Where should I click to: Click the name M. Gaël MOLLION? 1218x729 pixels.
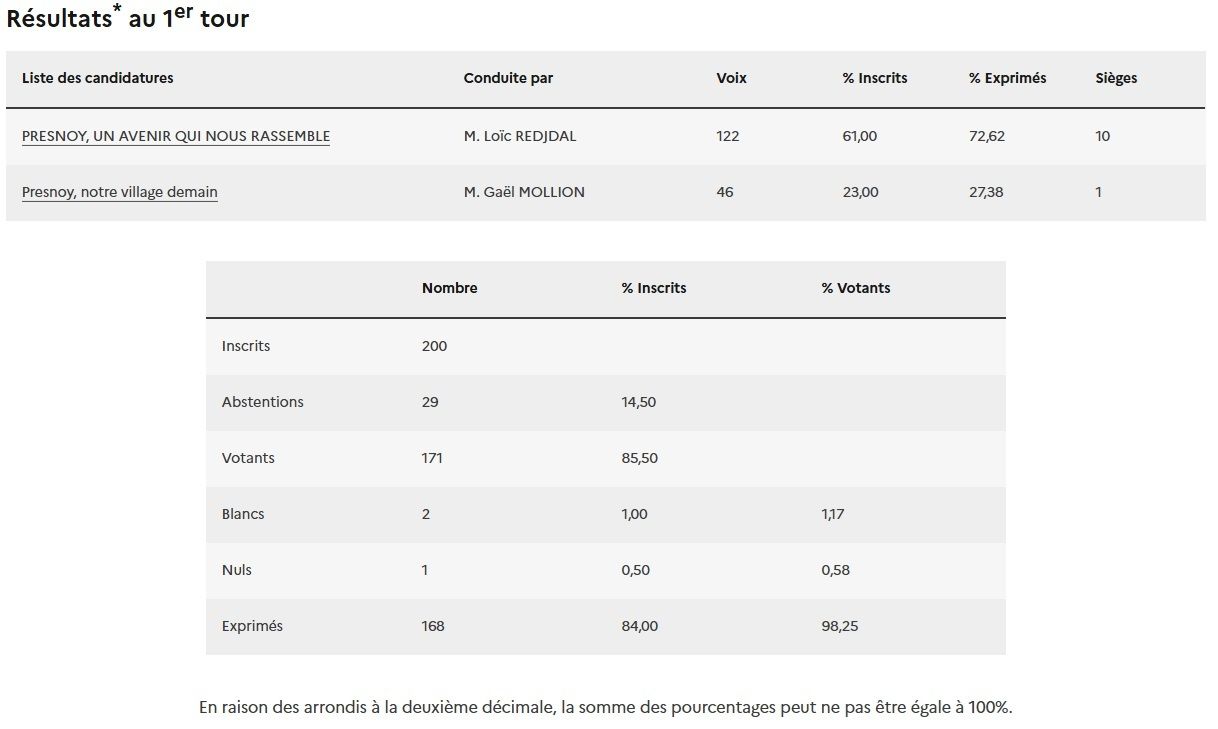pyautogui.click(x=524, y=192)
